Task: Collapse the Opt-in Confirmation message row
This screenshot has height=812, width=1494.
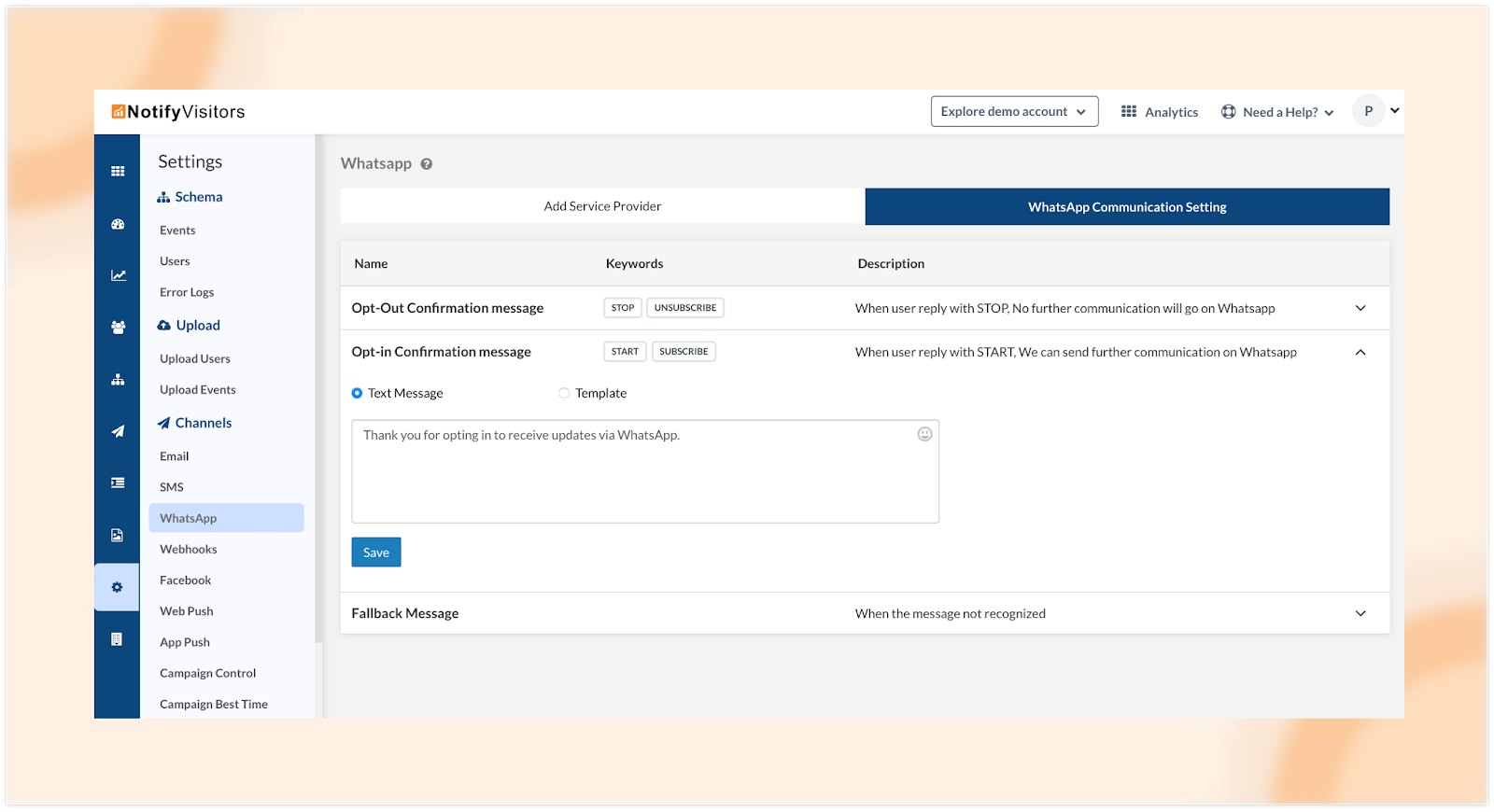Action: [1360, 352]
